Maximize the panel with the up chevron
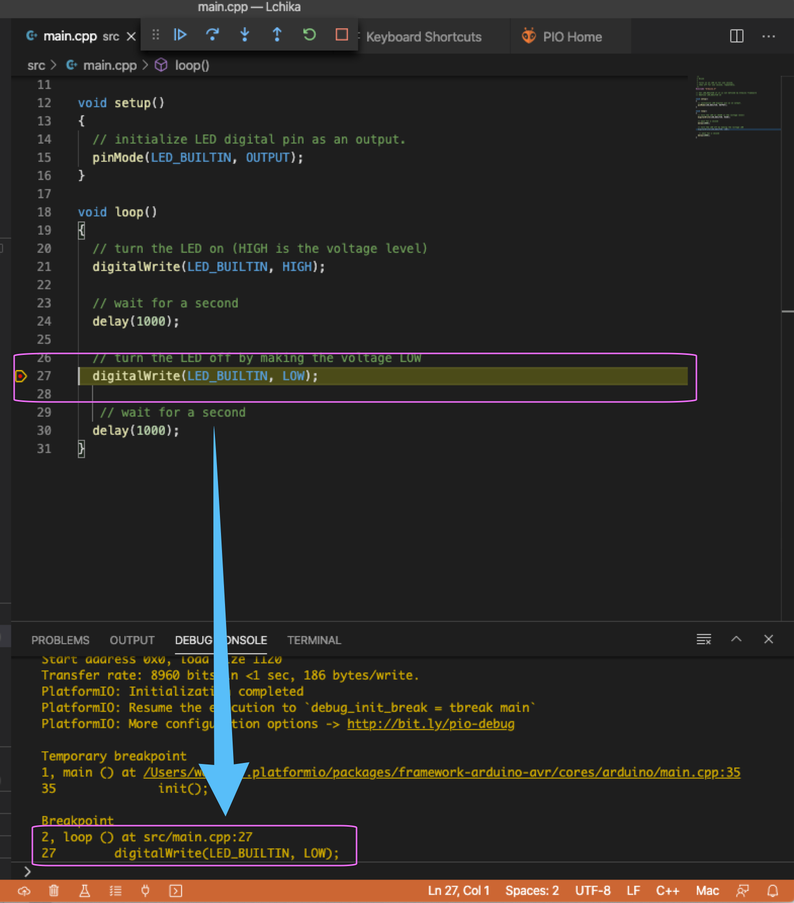This screenshot has height=903, width=794. pyautogui.click(x=736, y=639)
